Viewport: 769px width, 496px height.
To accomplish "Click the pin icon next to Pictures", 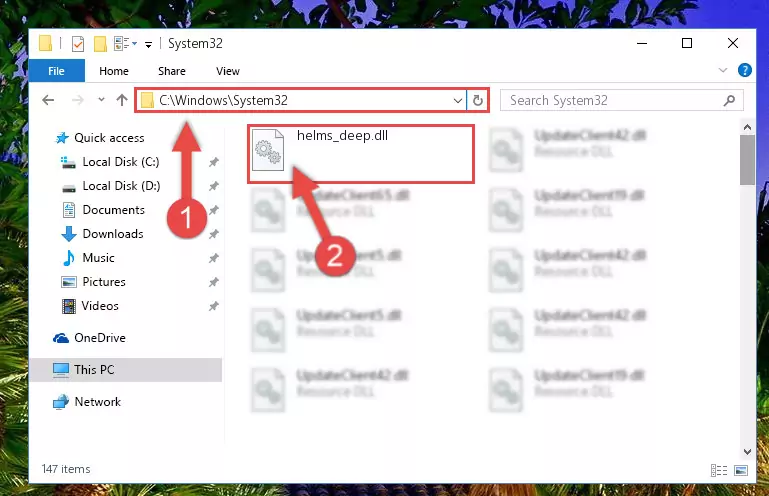I will 213,282.
